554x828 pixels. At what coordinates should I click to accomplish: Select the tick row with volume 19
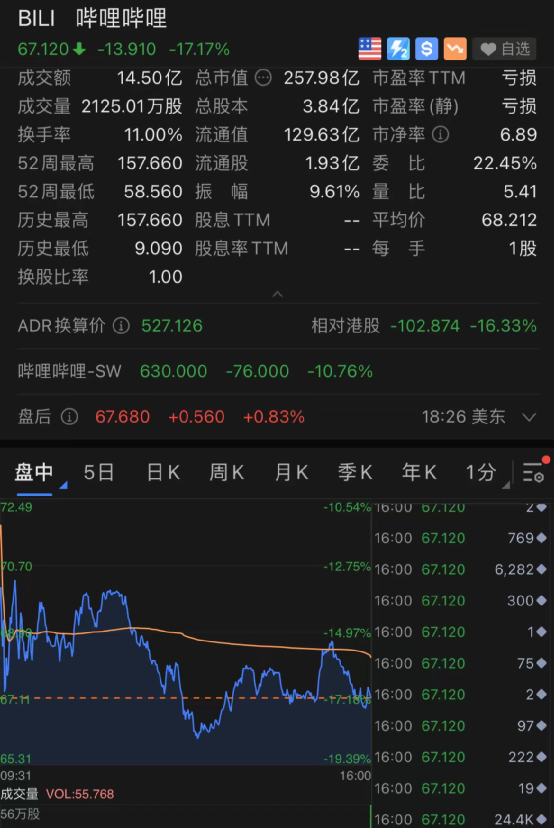(x=459, y=788)
